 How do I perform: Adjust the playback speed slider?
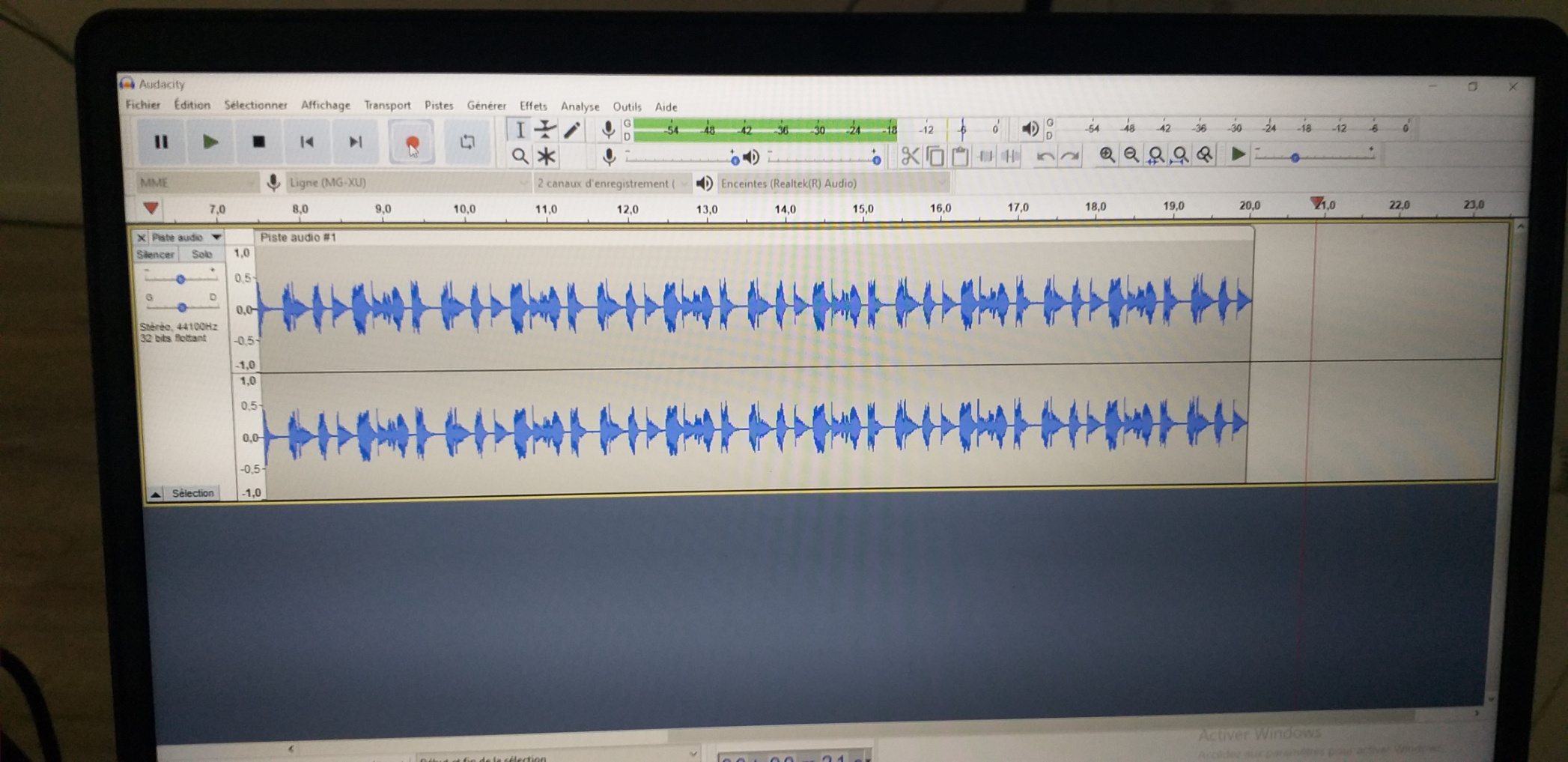click(1316, 154)
